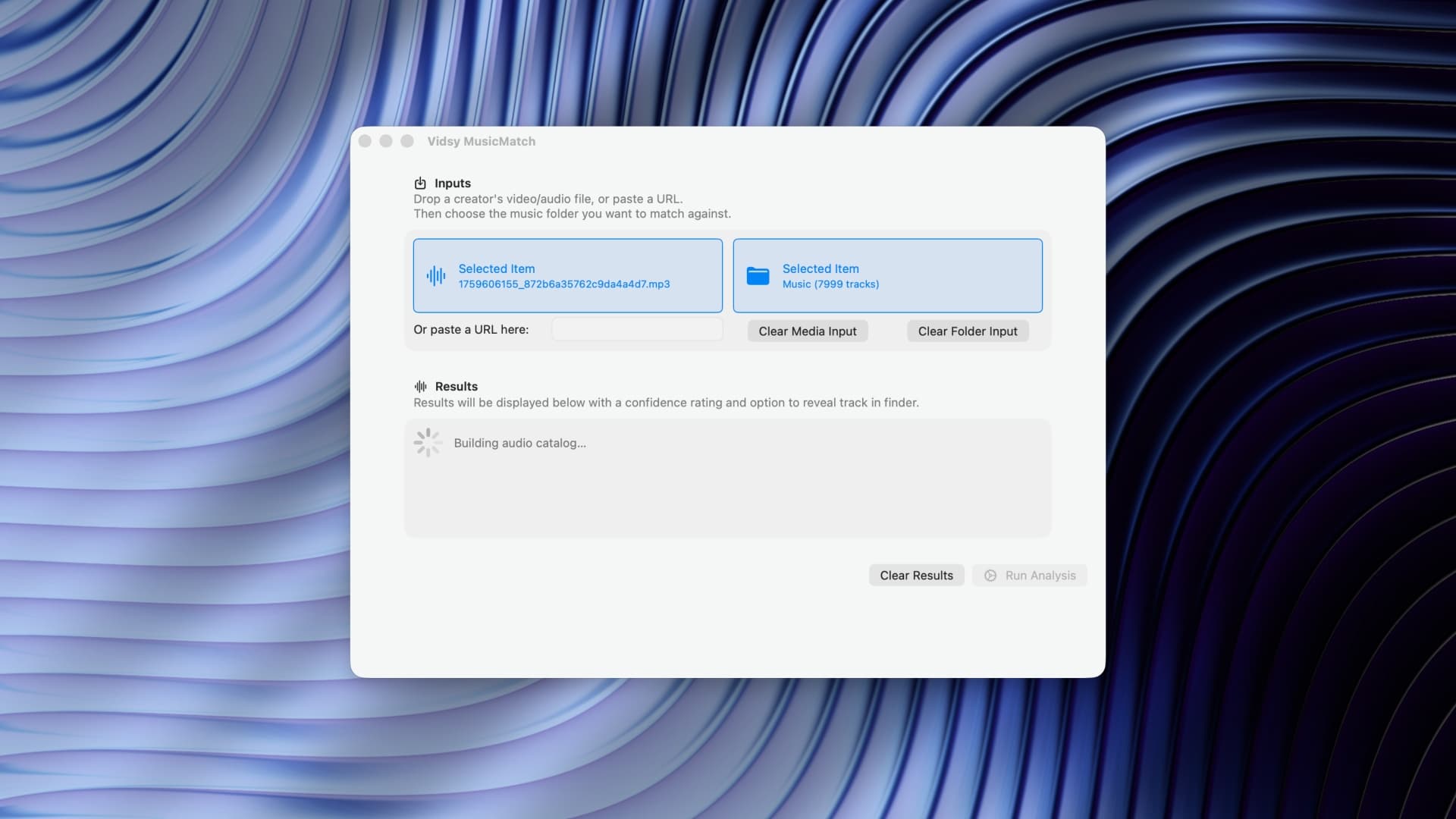Click the Vidsy MusicMatch title text
The width and height of the screenshot is (1456, 819).
coord(481,141)
